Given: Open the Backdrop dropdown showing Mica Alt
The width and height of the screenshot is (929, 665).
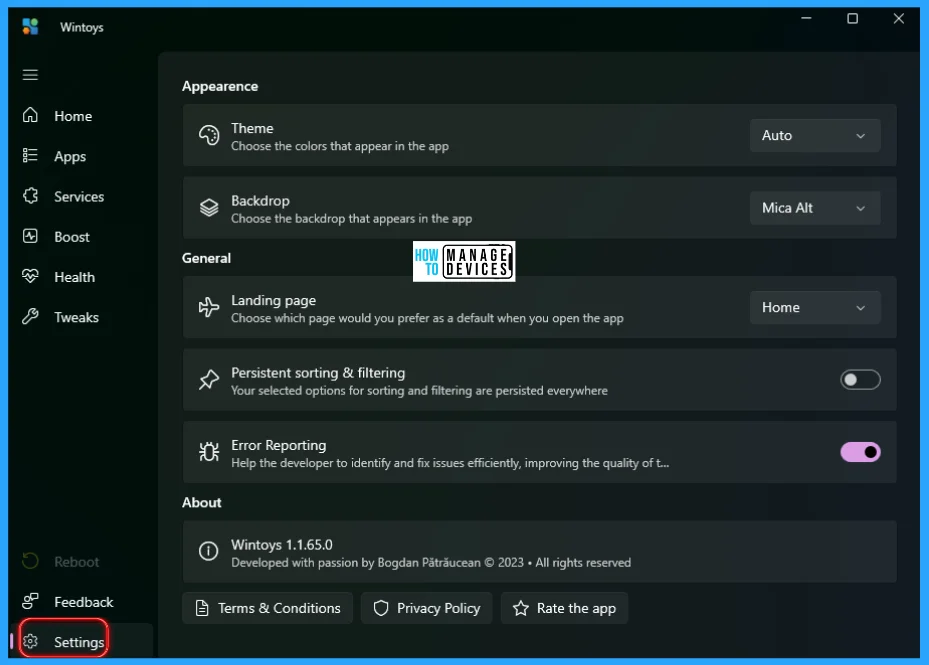Looking at the screenshot, I should pos(815,207).
